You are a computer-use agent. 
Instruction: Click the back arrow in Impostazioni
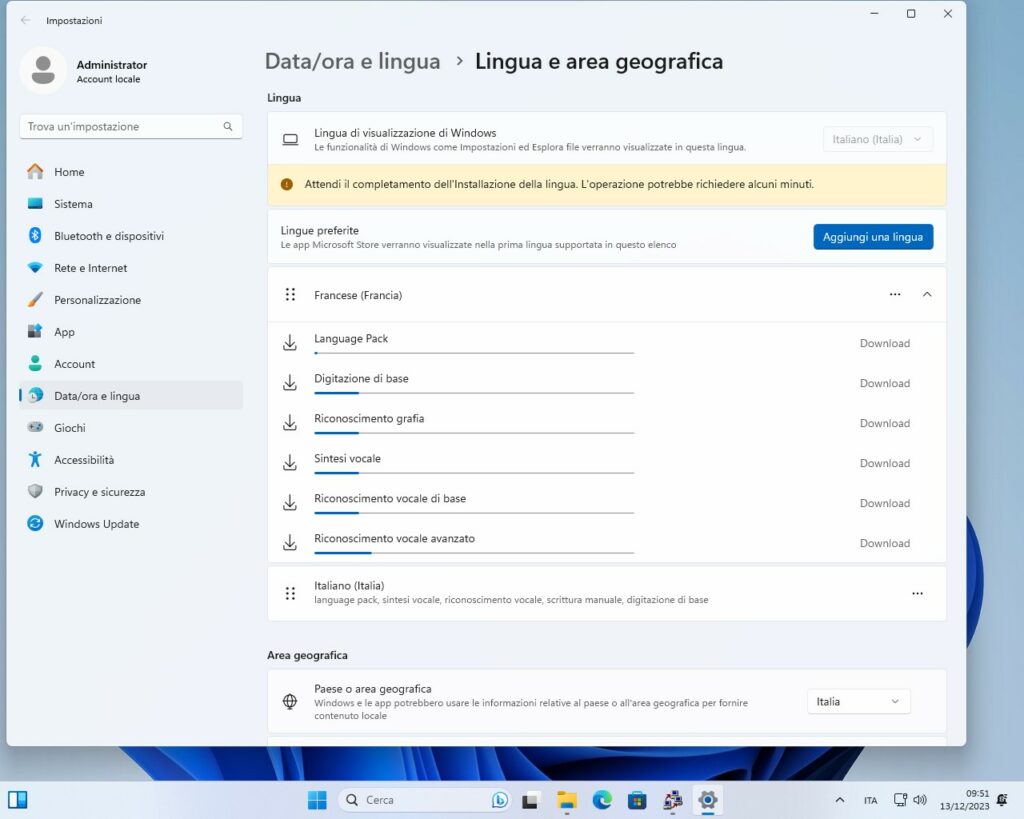pos(25,20)
